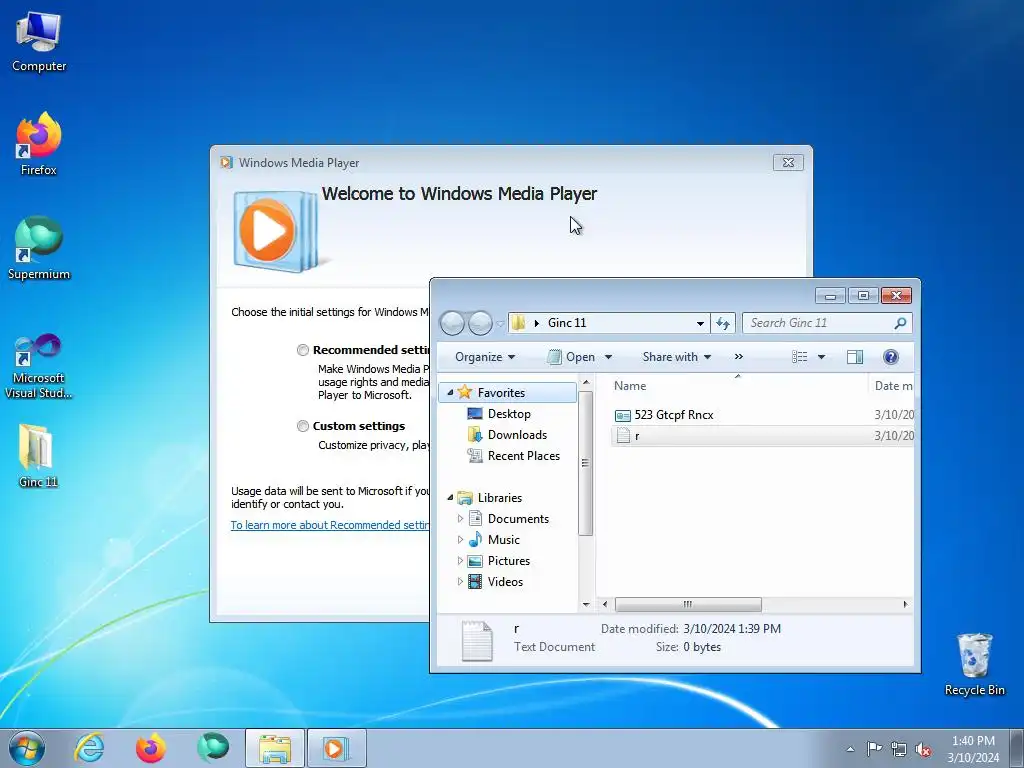Toggle the preview pane icon

point(855,357)
